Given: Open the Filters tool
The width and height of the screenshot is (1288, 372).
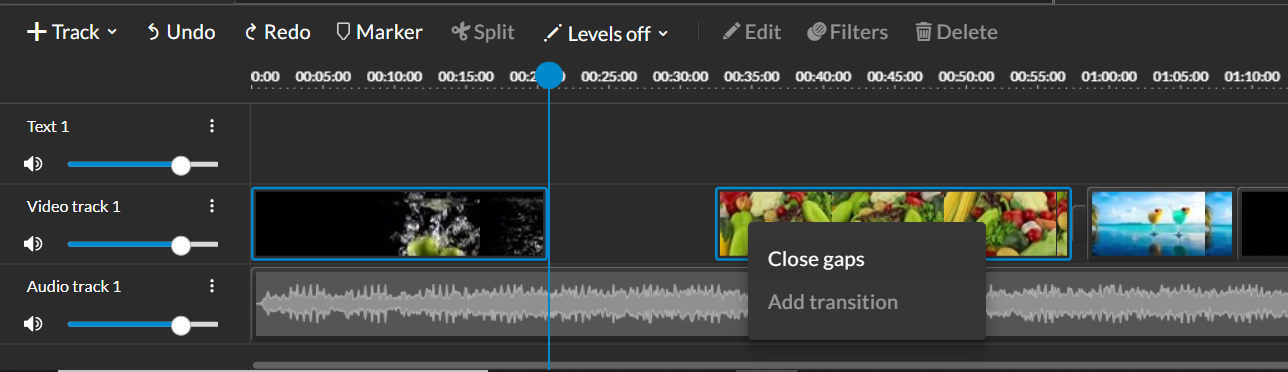Looking at the screenshot, I should 847,32.
